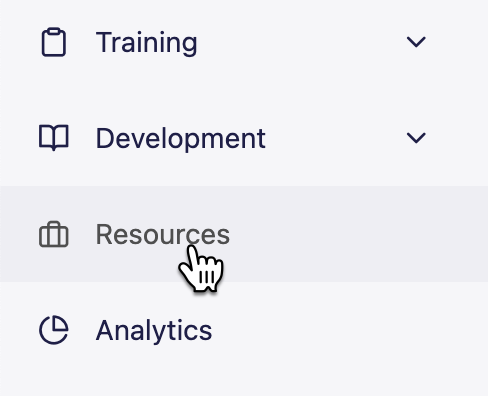Click the Resources text label
Image resolution: width=488 pixels, height=396 pixels.
coord(163,234)
